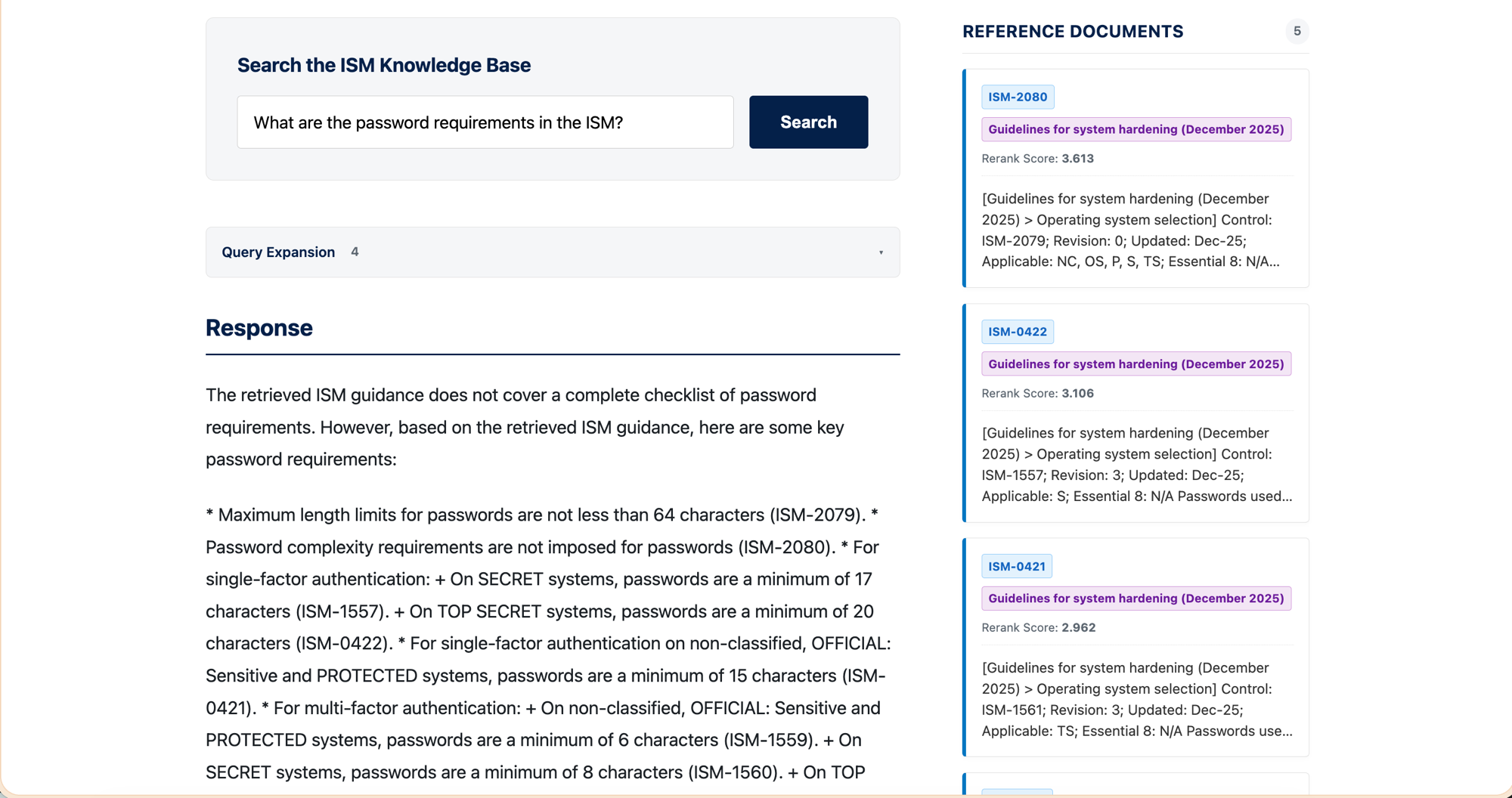Image resolution: width=1512 pixels, height=798 pixels.
Task: Select guideline badge under ISM-0421
Action: point(1136,598)
